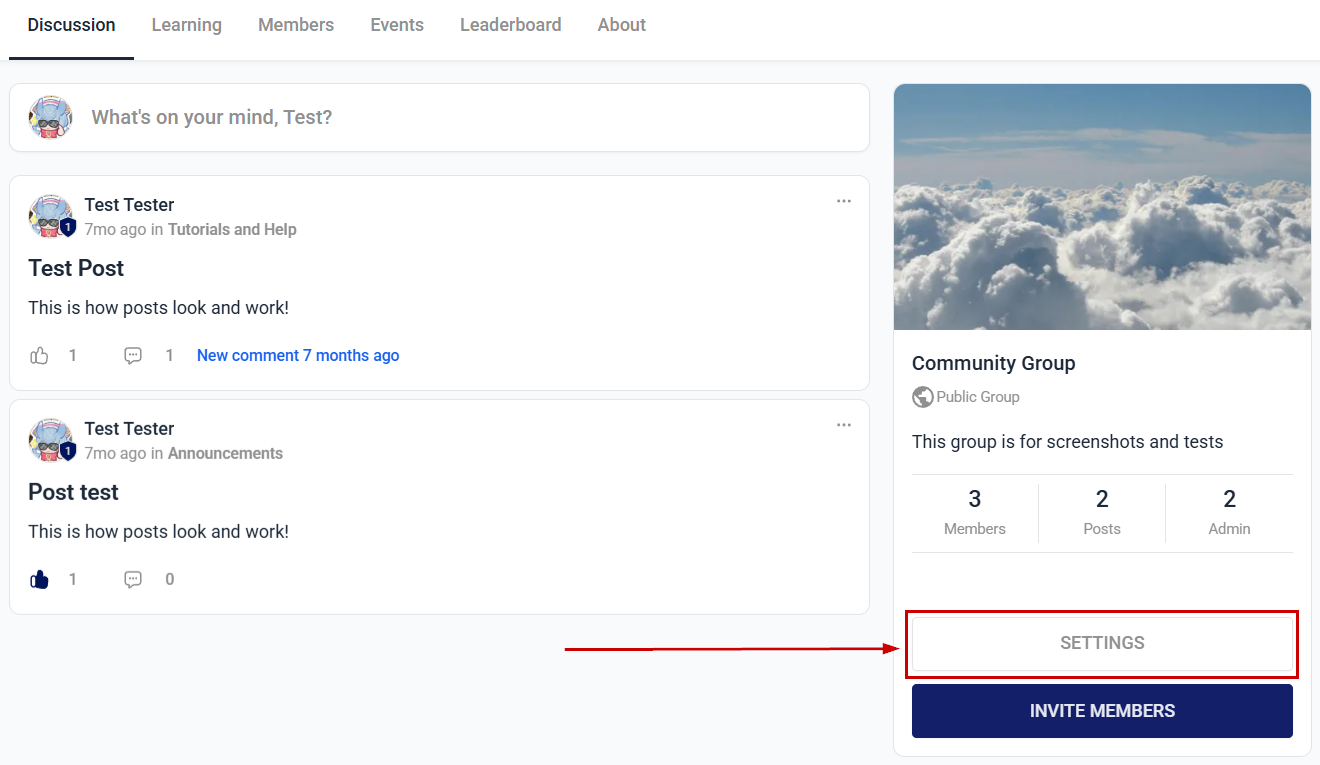Open the Members tab

296,25
